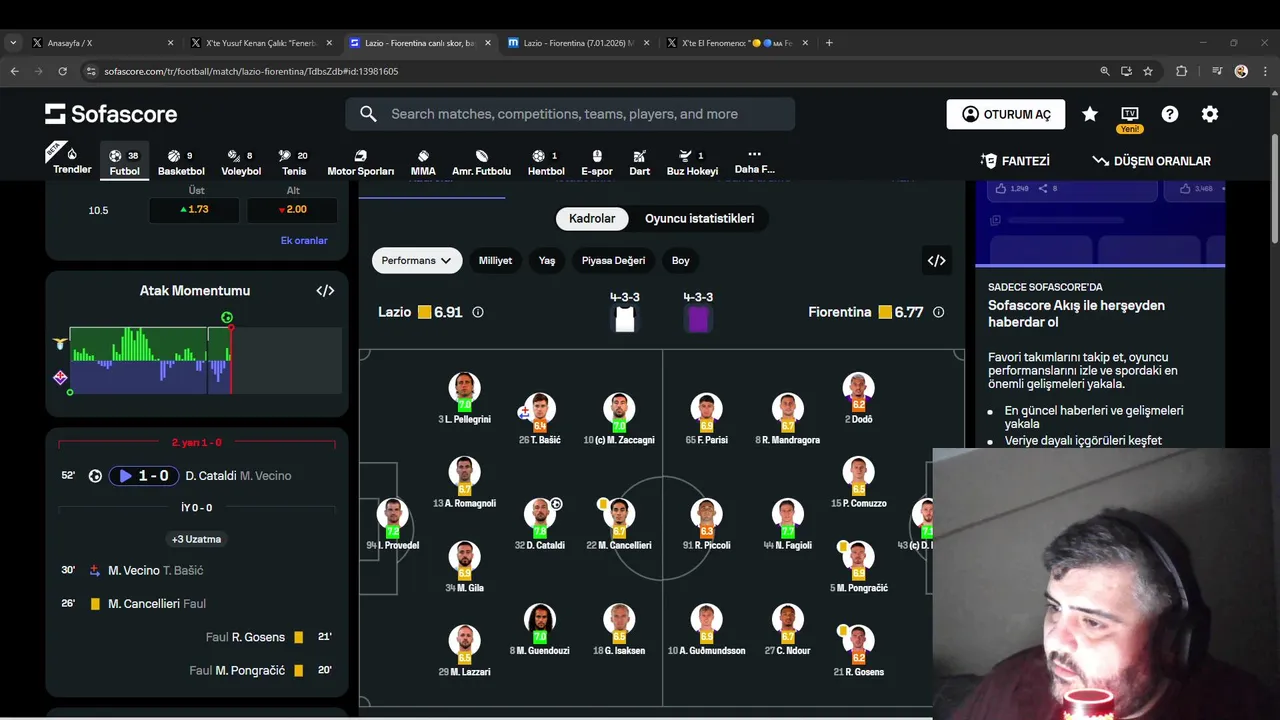Expand the Performans dropdown
The height and width of the screenshot is (720, 1280).
tap(417, 260)
